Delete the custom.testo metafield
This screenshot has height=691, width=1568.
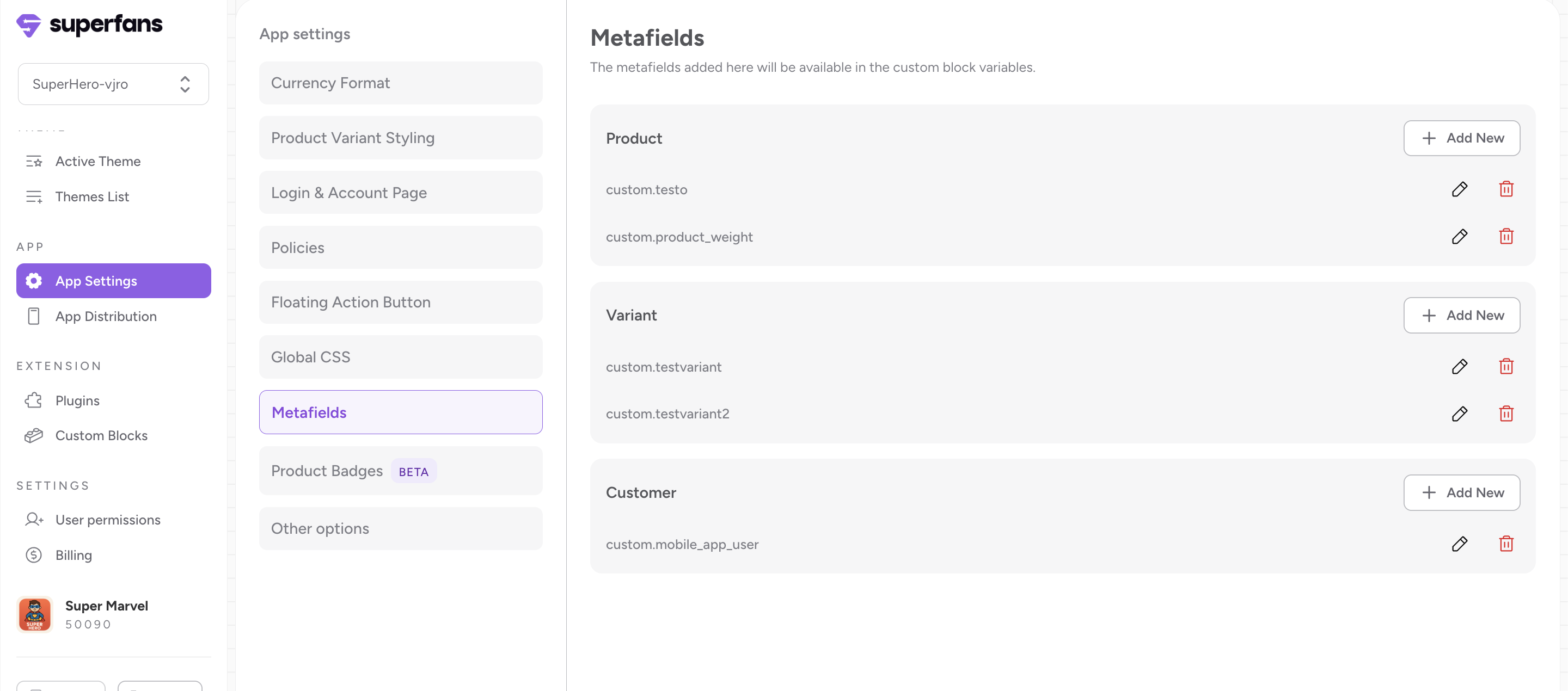(x=1506, y=189)
